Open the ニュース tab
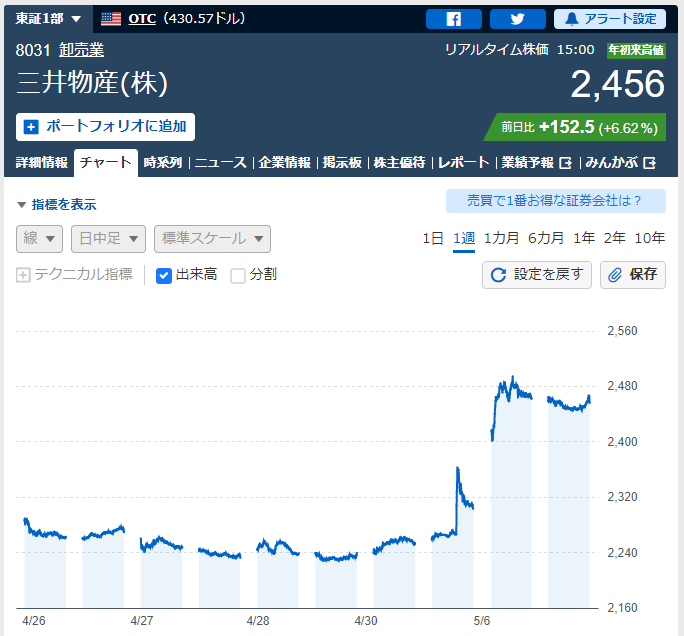The image size is (684, 636). point(220,162)
